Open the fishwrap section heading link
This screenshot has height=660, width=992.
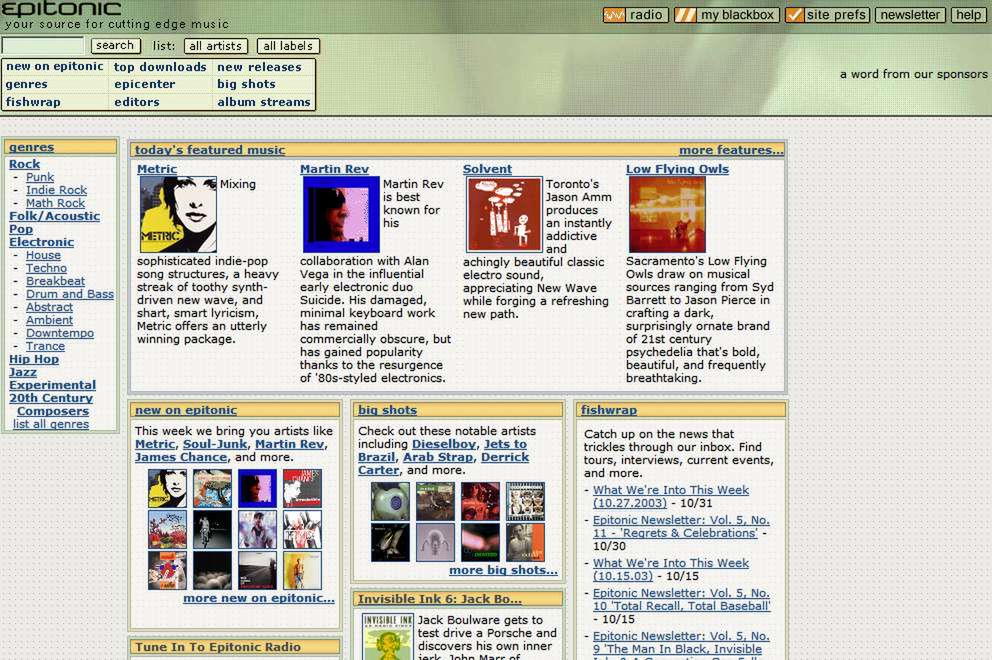tap(609, 410)
